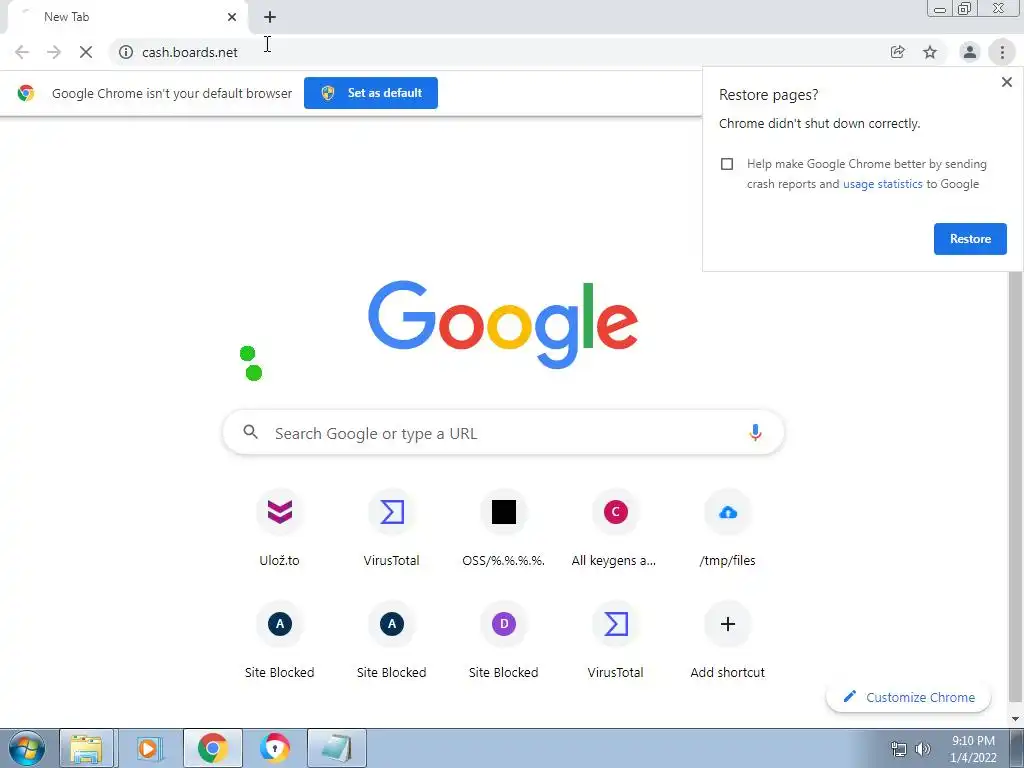Viewport: 1024px width, 768px height.
Task: Restore the previous pages
Action: tap(970, 239)
